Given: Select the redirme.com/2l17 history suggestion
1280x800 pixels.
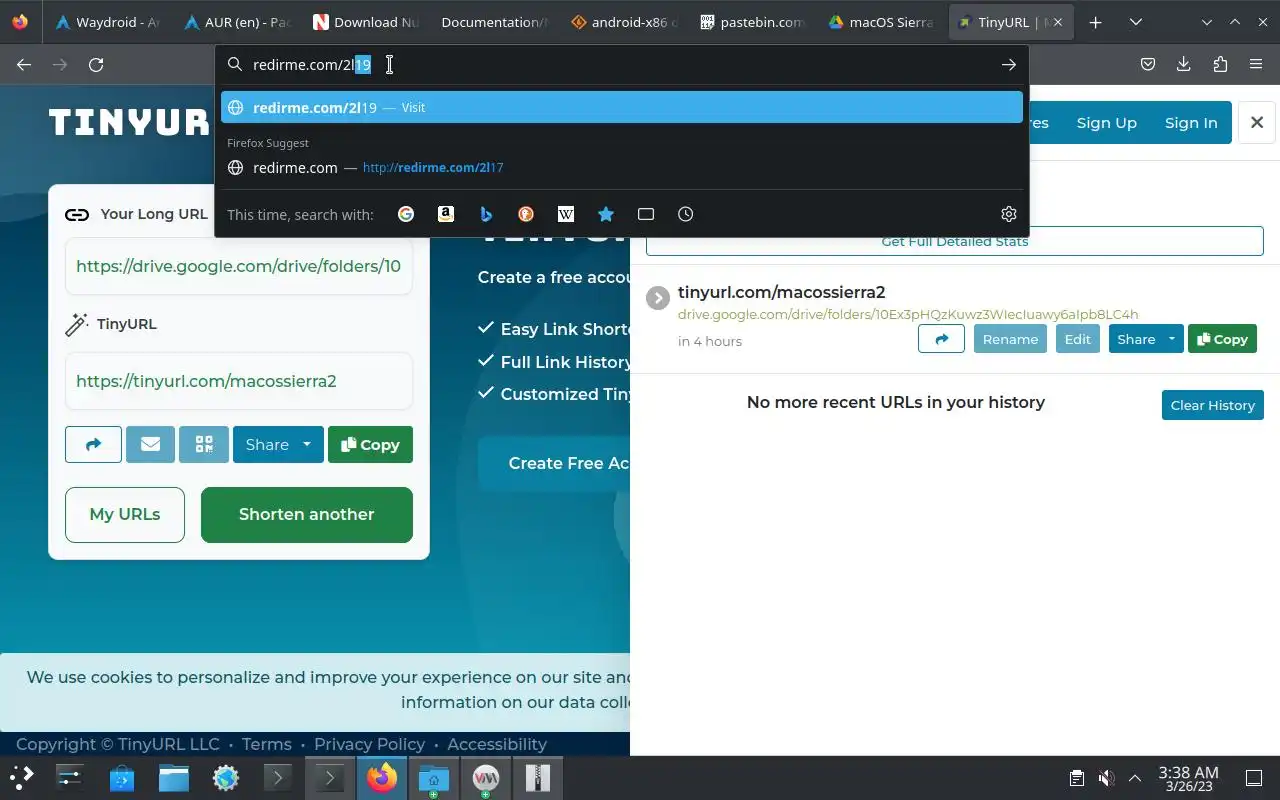Looking at the screenshot, I should pyautogui.click(x=621, y=167).
